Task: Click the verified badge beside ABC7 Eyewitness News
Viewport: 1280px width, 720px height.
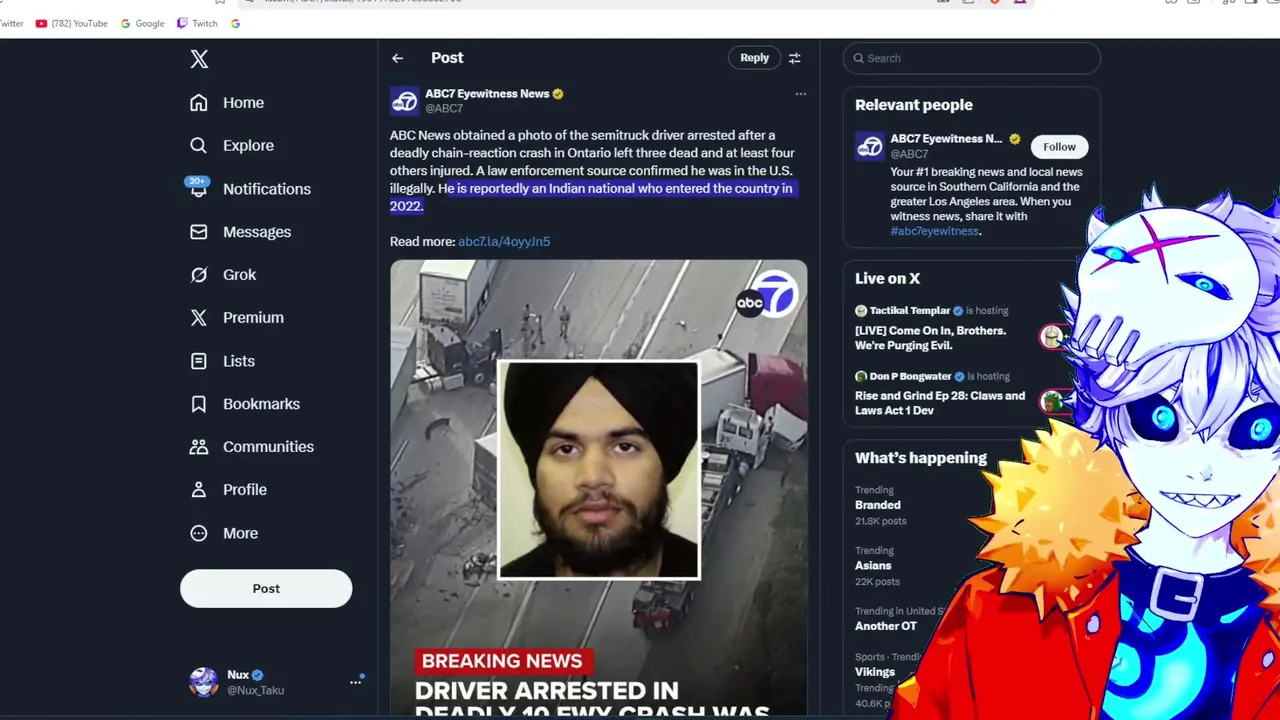Action: 558,94
